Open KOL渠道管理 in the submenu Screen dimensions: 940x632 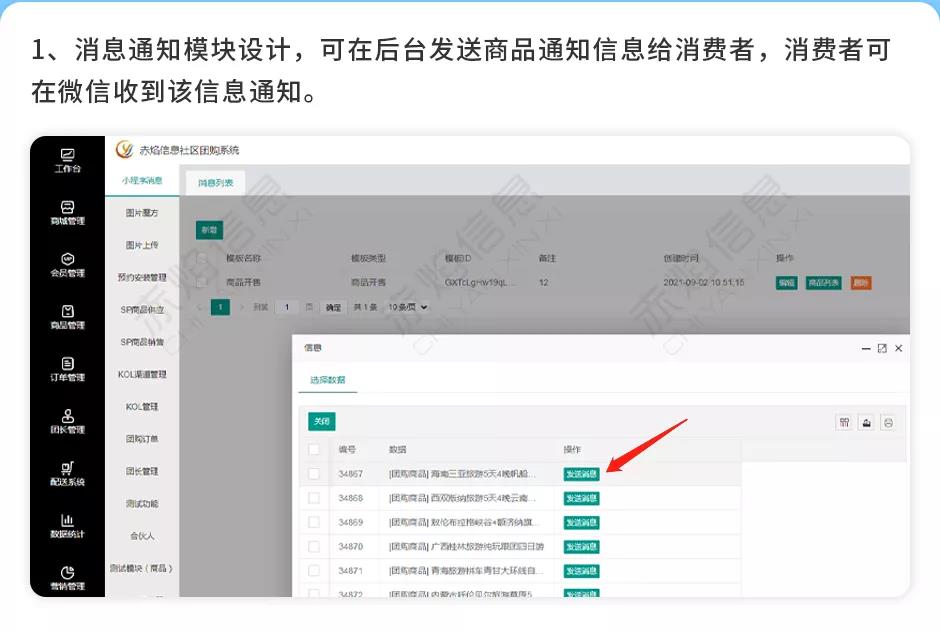[x=142, y=375]
